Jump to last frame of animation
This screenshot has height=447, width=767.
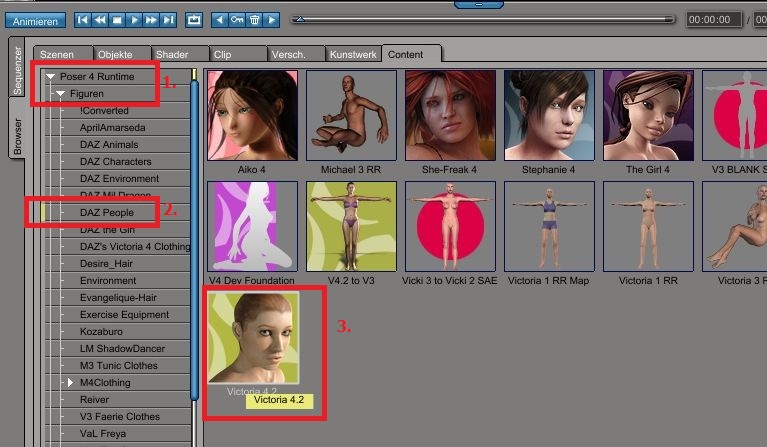click(168, 20)
